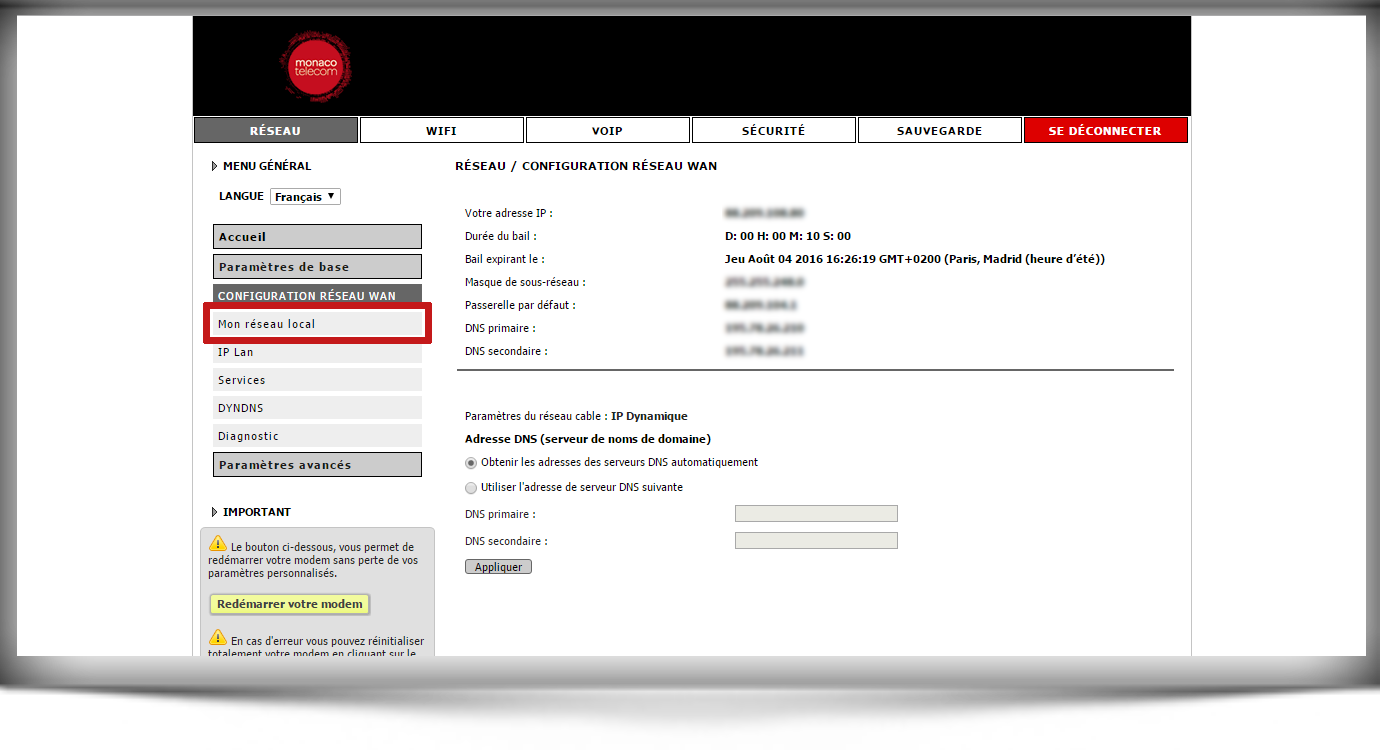Open the Services page
The height and width of the screenshot is (750, 1380).
pyautogui.click(x=317, y=380)
